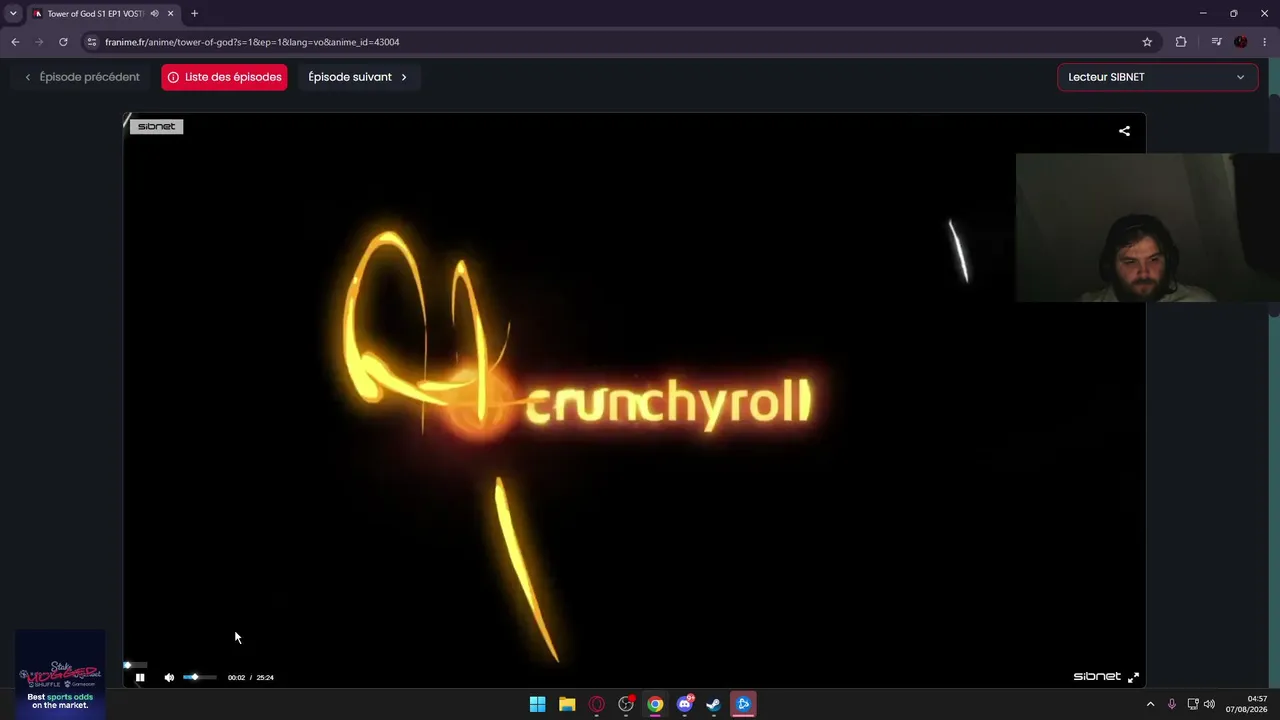The width and height of the screenshot is (1280, 720).
Task: Click the browser forward arrow
Action: point(39,42)
